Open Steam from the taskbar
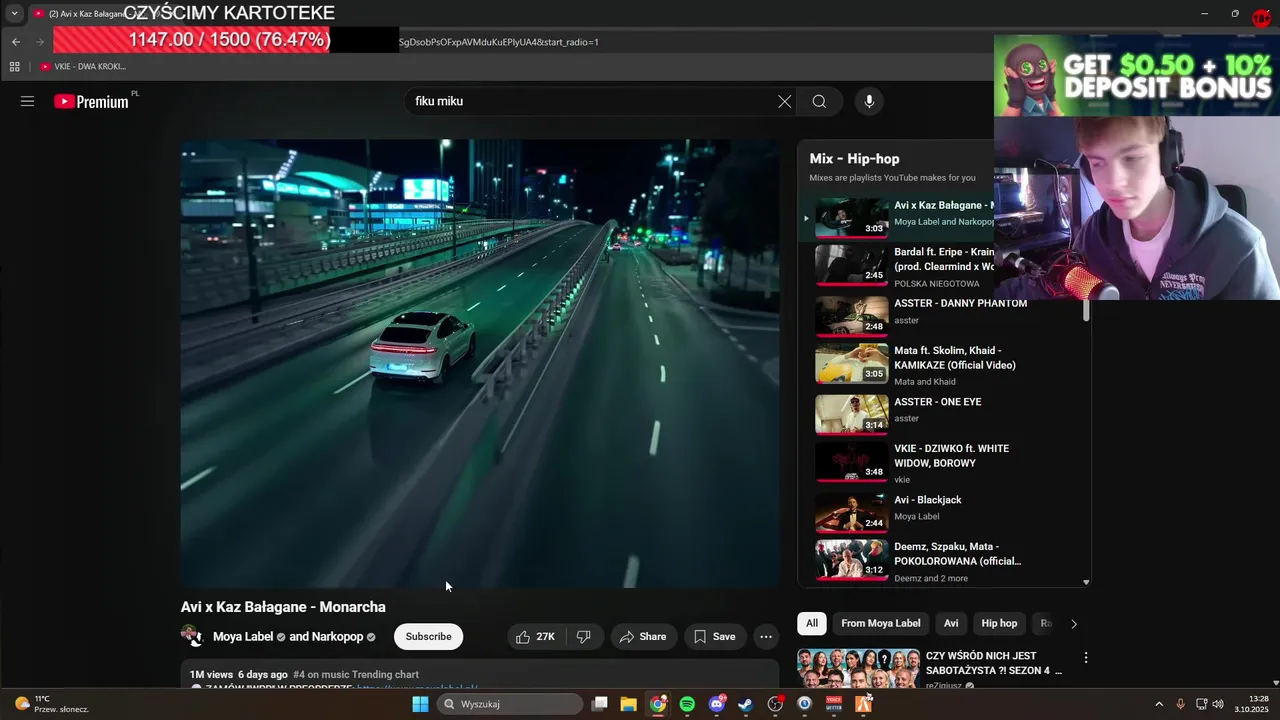 [x=746, y=704]
